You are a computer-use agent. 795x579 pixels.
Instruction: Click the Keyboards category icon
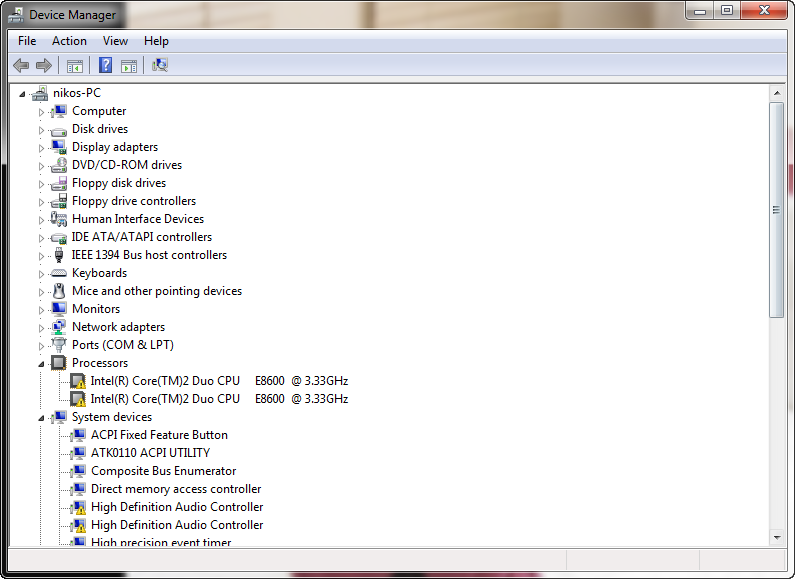(59, 273)
